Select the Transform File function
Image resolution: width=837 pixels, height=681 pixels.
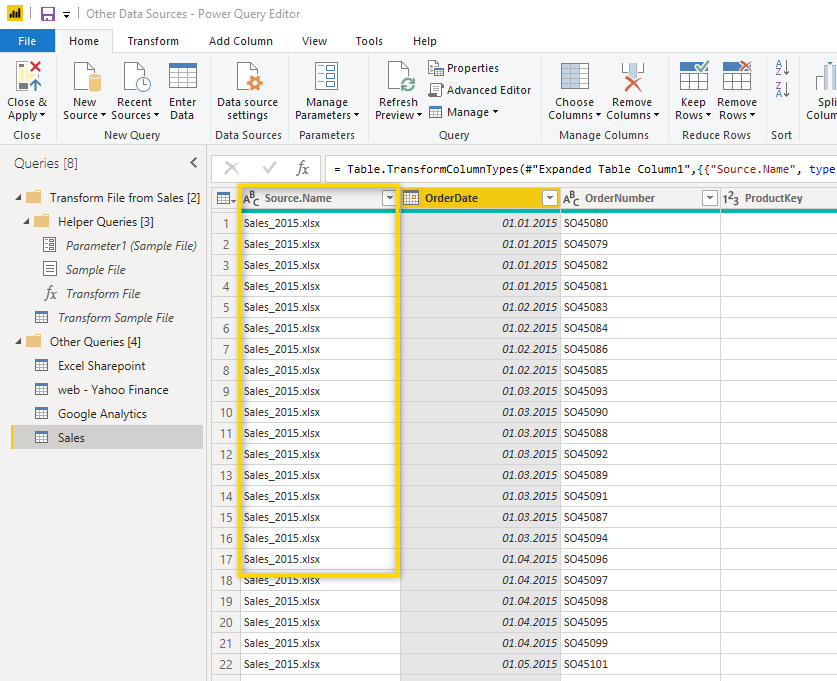(x=103, y=294)
